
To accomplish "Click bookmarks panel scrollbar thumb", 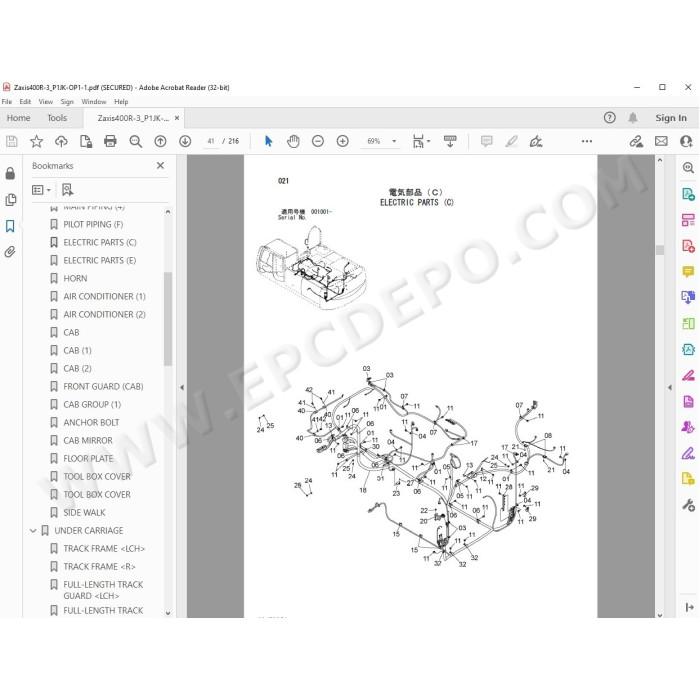I will 168,319.
